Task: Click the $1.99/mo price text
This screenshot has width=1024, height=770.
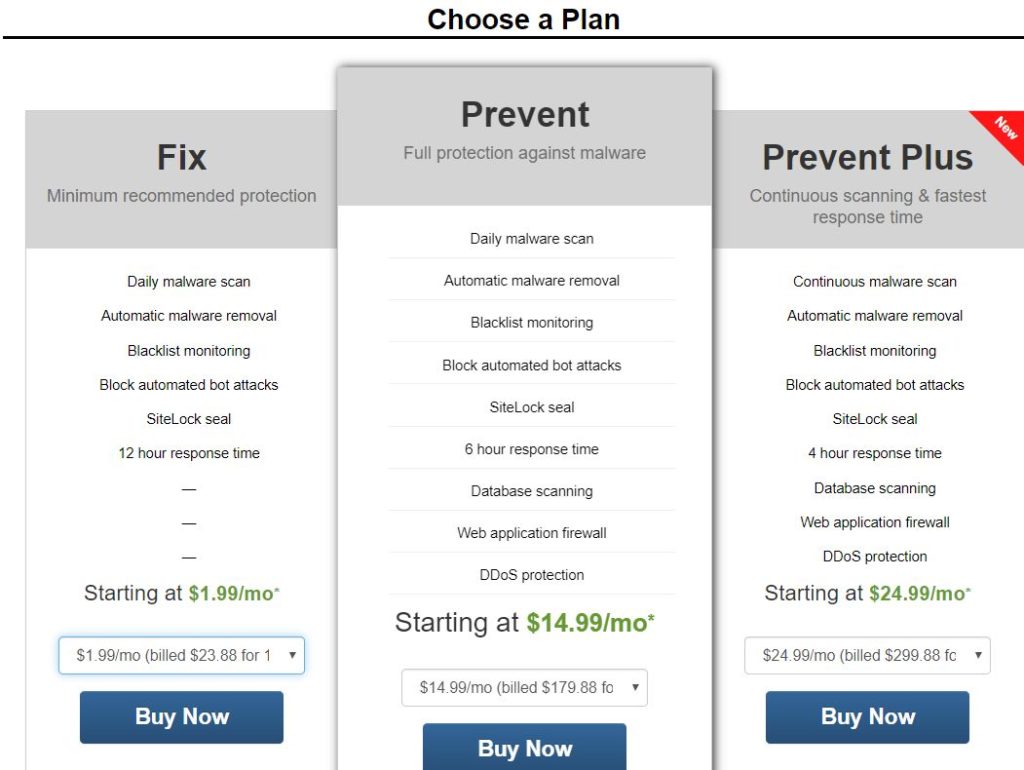Action: tap(234, 593)
